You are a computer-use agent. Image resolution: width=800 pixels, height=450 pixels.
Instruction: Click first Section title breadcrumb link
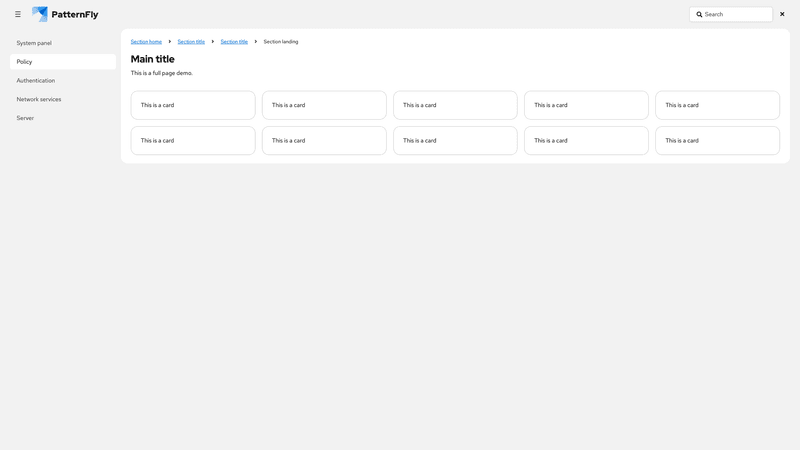tap(191, 42)
